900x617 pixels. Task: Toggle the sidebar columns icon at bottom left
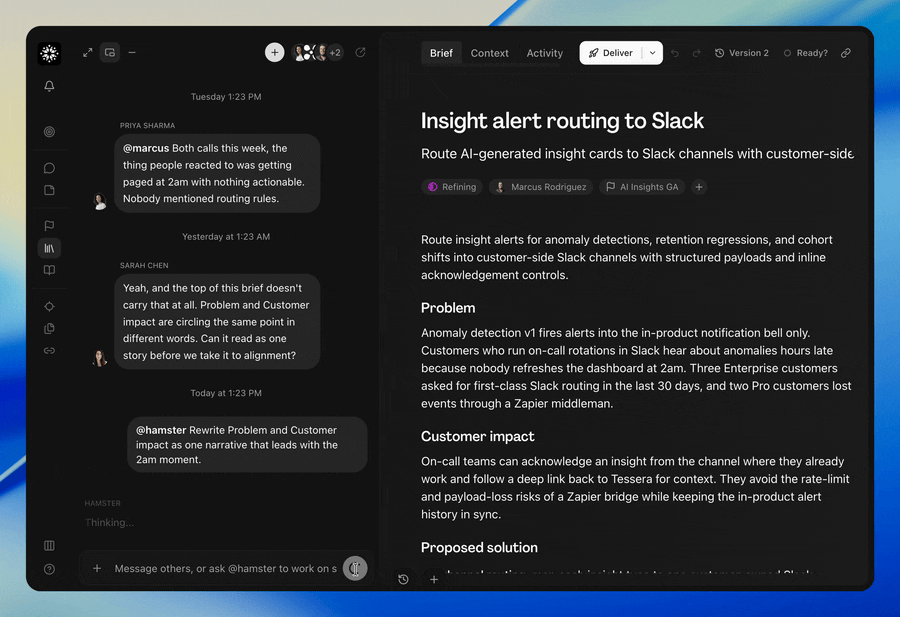[49, 545]
